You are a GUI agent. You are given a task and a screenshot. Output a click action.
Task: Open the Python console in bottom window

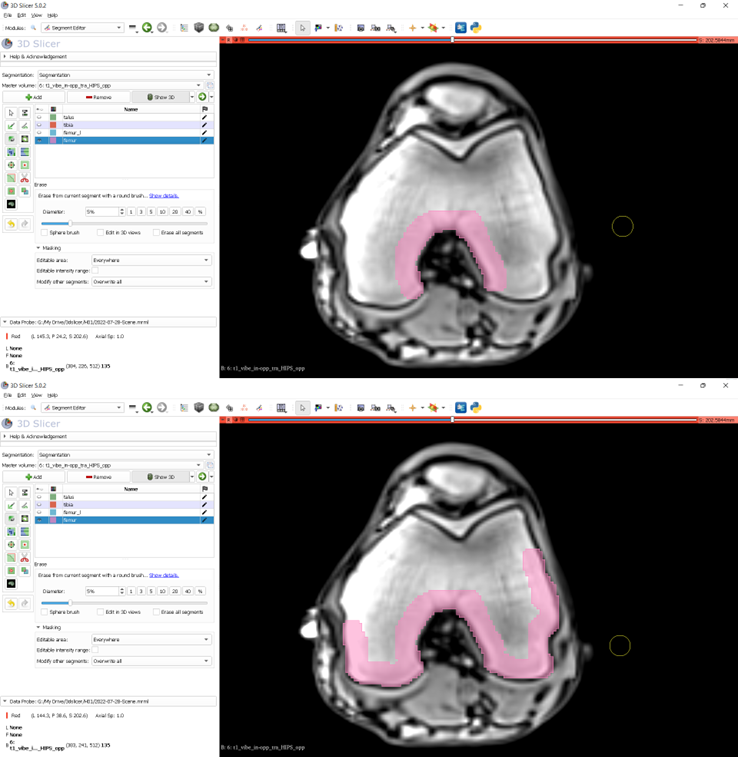point(476,407)
